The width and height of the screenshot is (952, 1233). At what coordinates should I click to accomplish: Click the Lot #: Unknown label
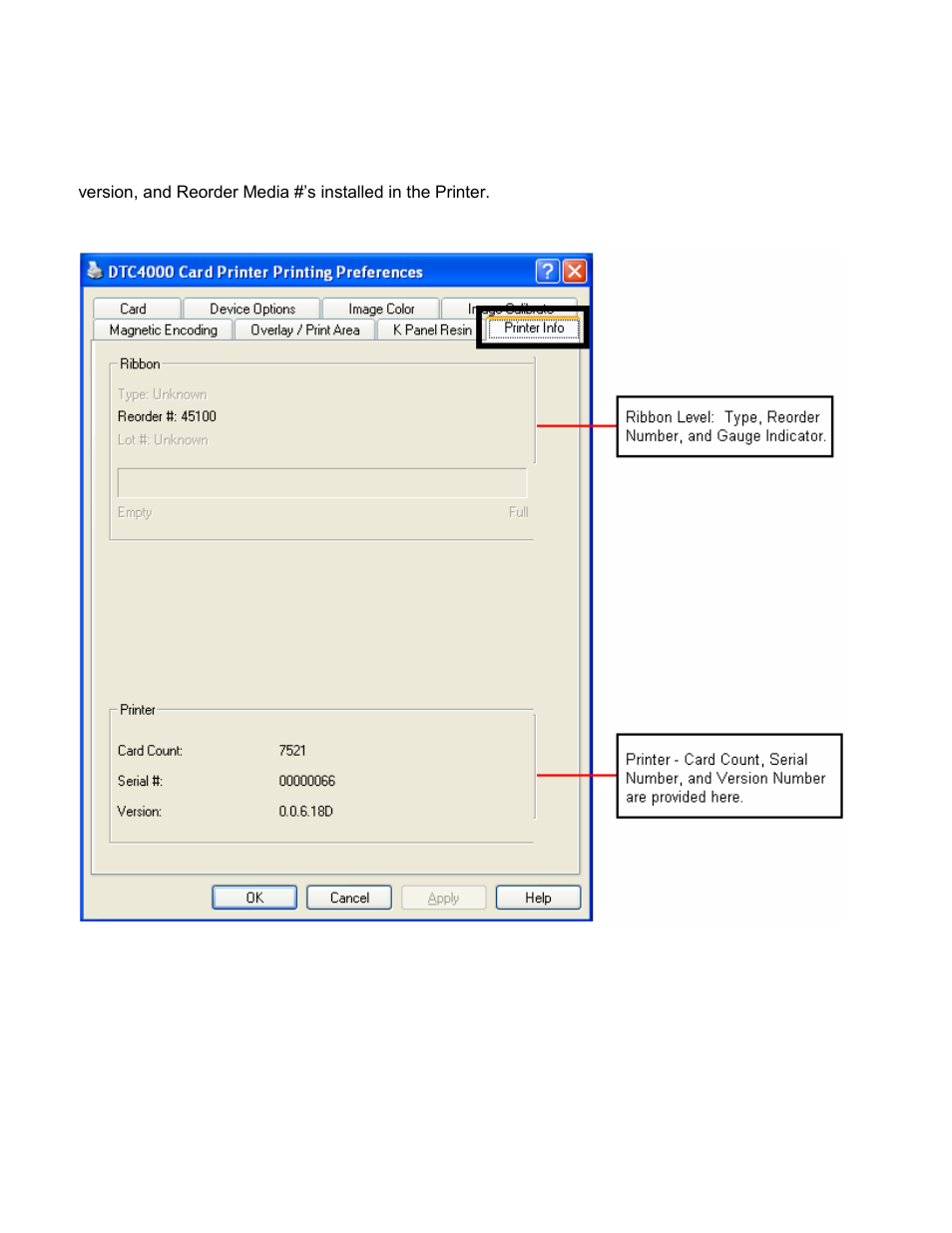163,439
